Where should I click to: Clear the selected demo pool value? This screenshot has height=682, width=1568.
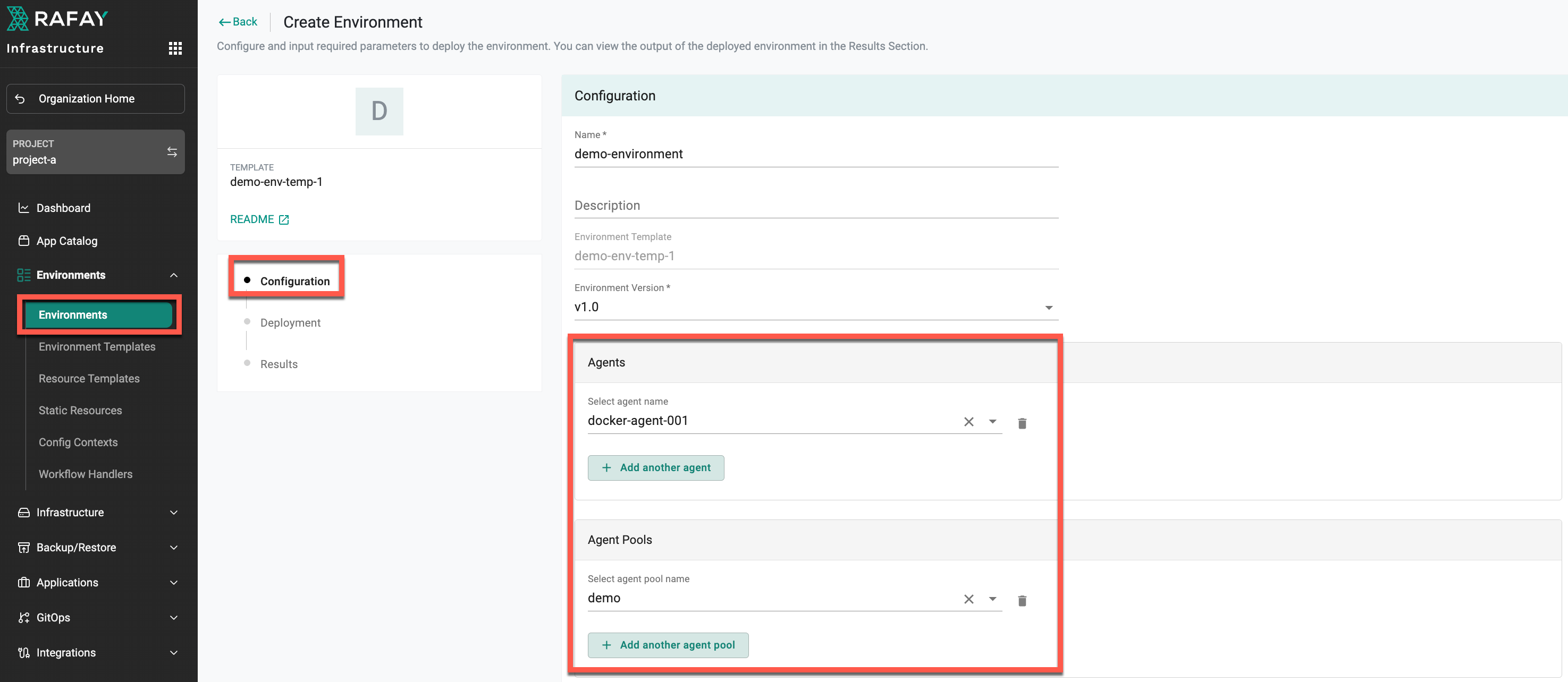click(968, 599)
